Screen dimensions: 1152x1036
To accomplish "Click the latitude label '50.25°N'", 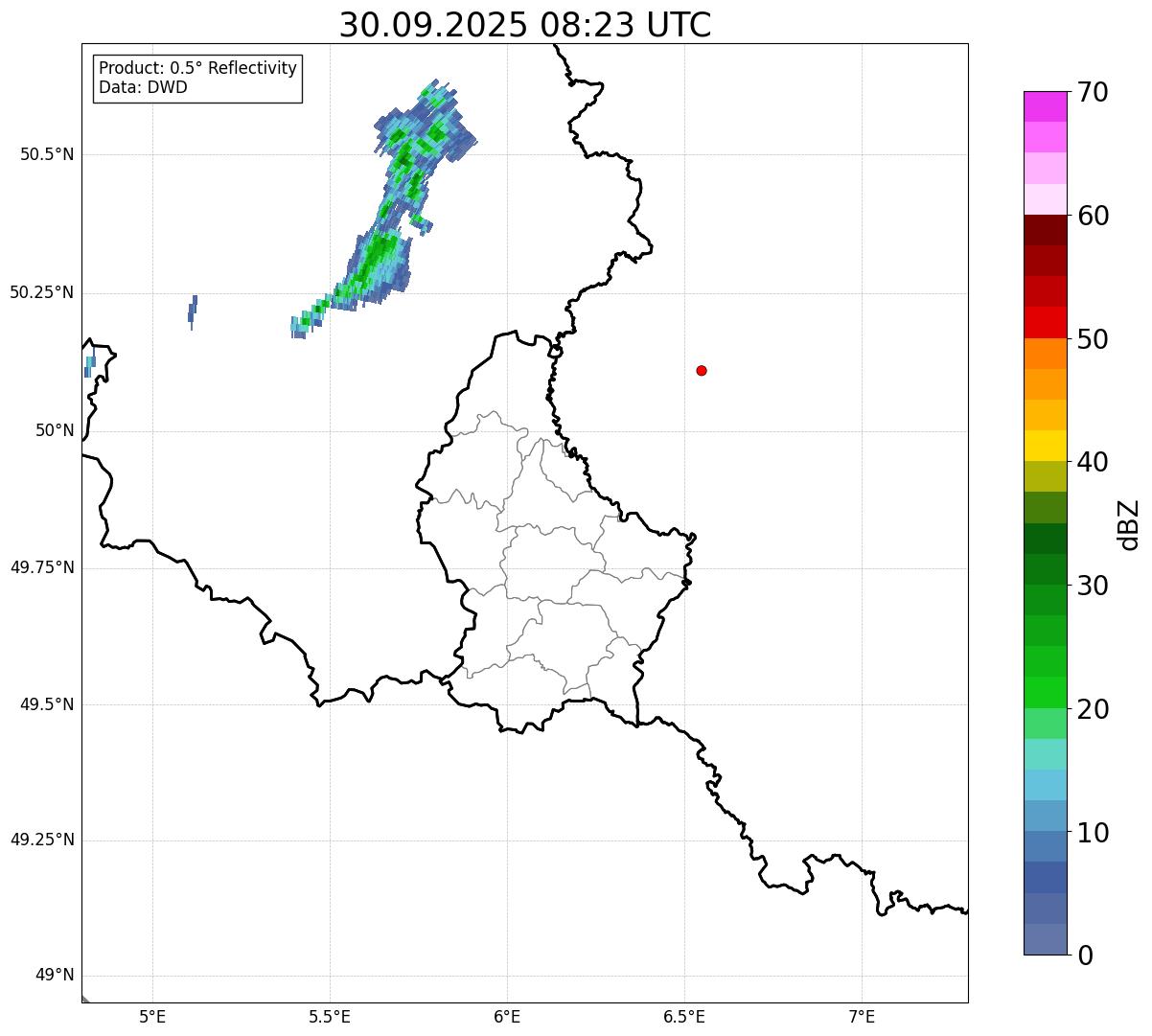I will [x=42, y=292].
